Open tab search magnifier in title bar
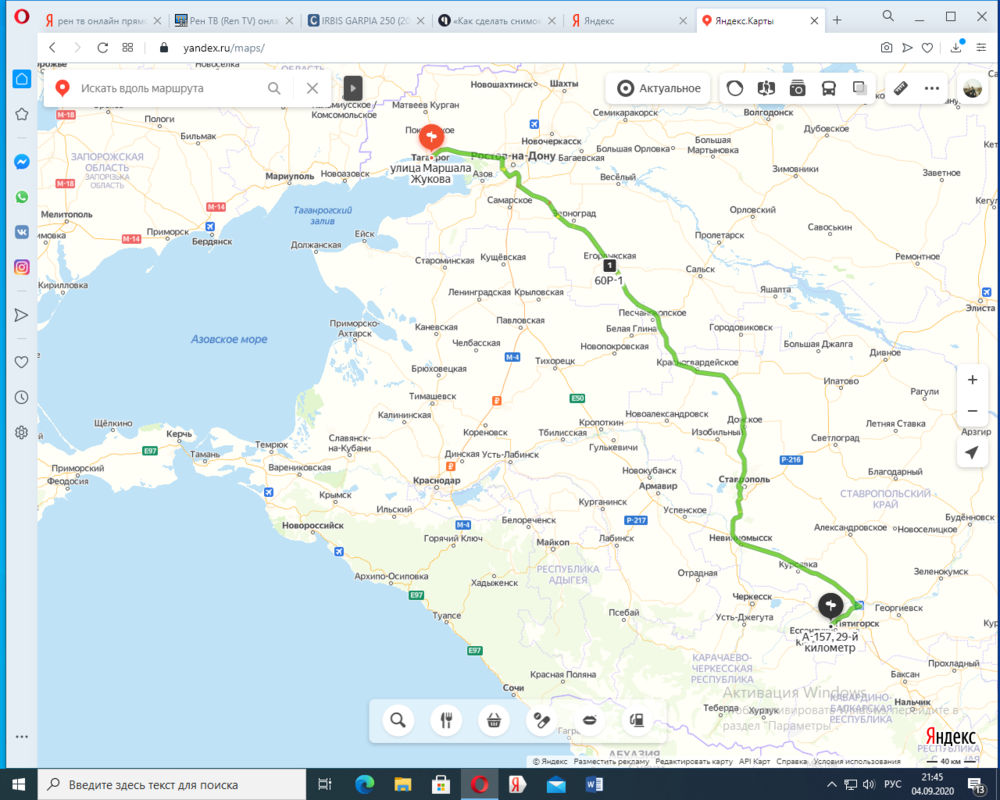 888,16
